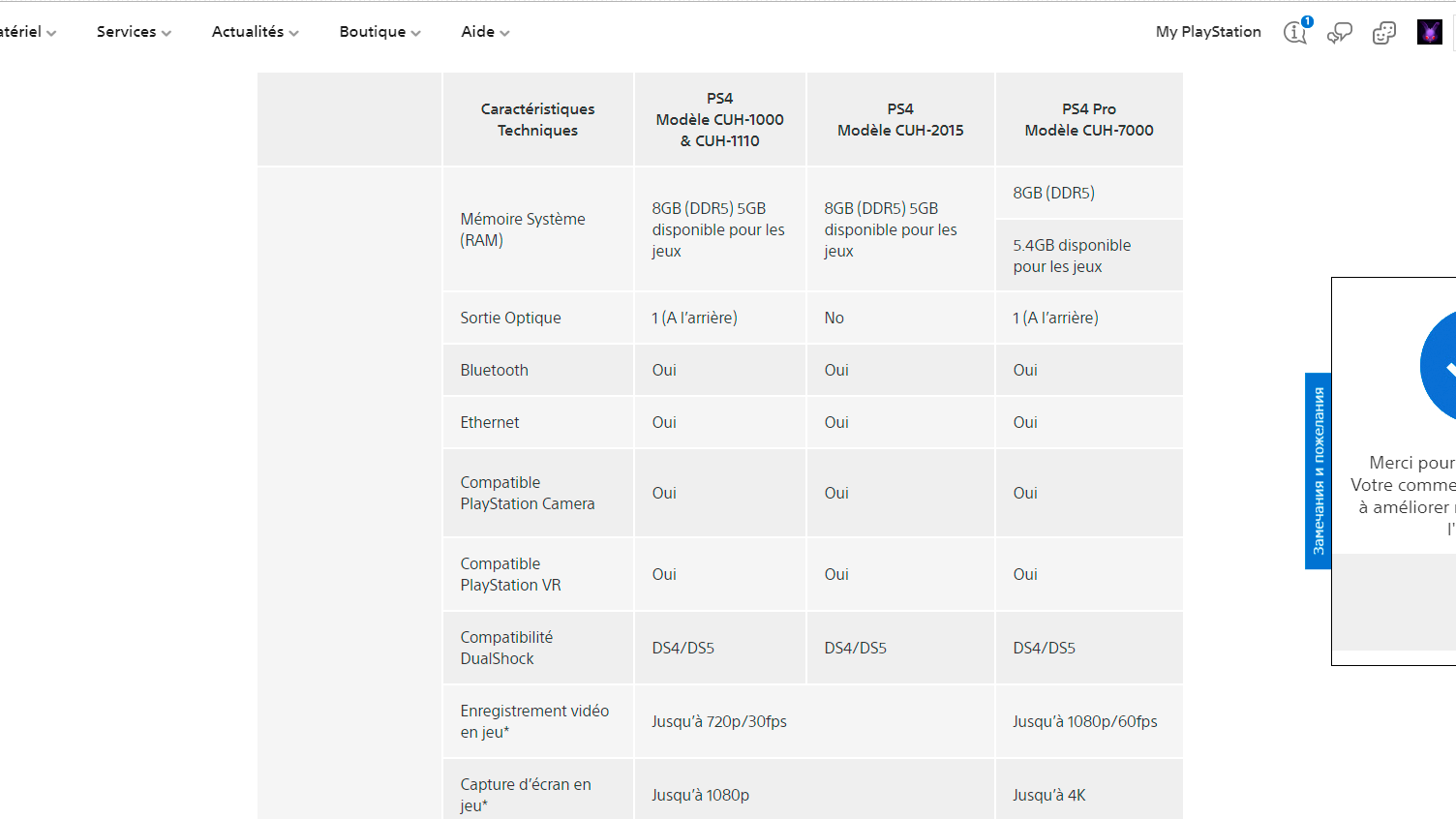Open the My PlayStation link
This screenshot has height=819, width=1456.
tap(1208, 32)
